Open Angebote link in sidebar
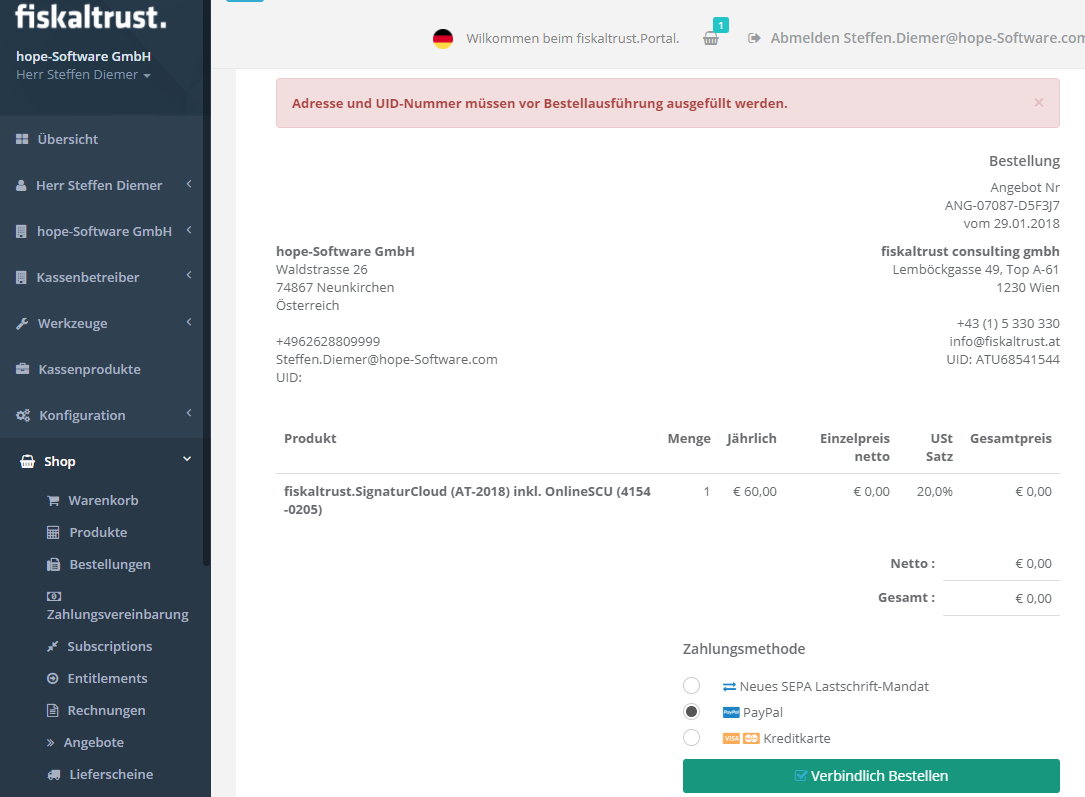Viewport: 1085px width, 797px height. tap(93, 743)
